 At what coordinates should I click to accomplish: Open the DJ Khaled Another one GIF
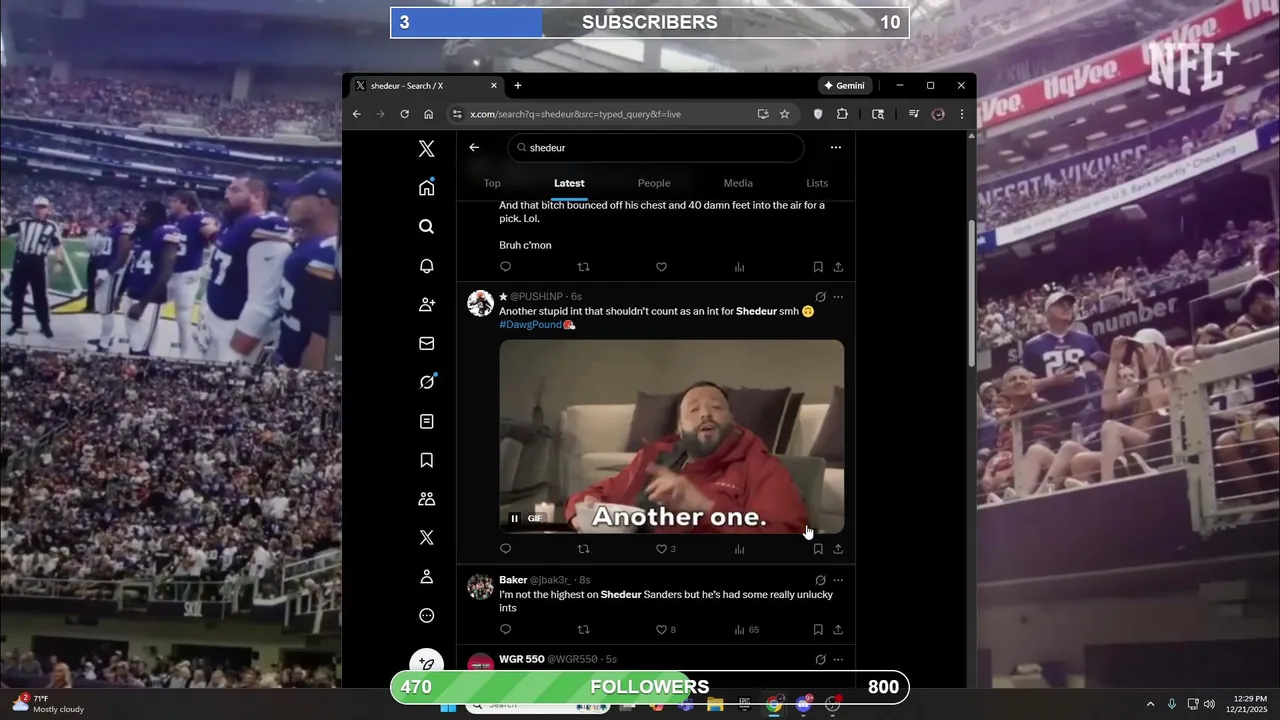(672, 437)
